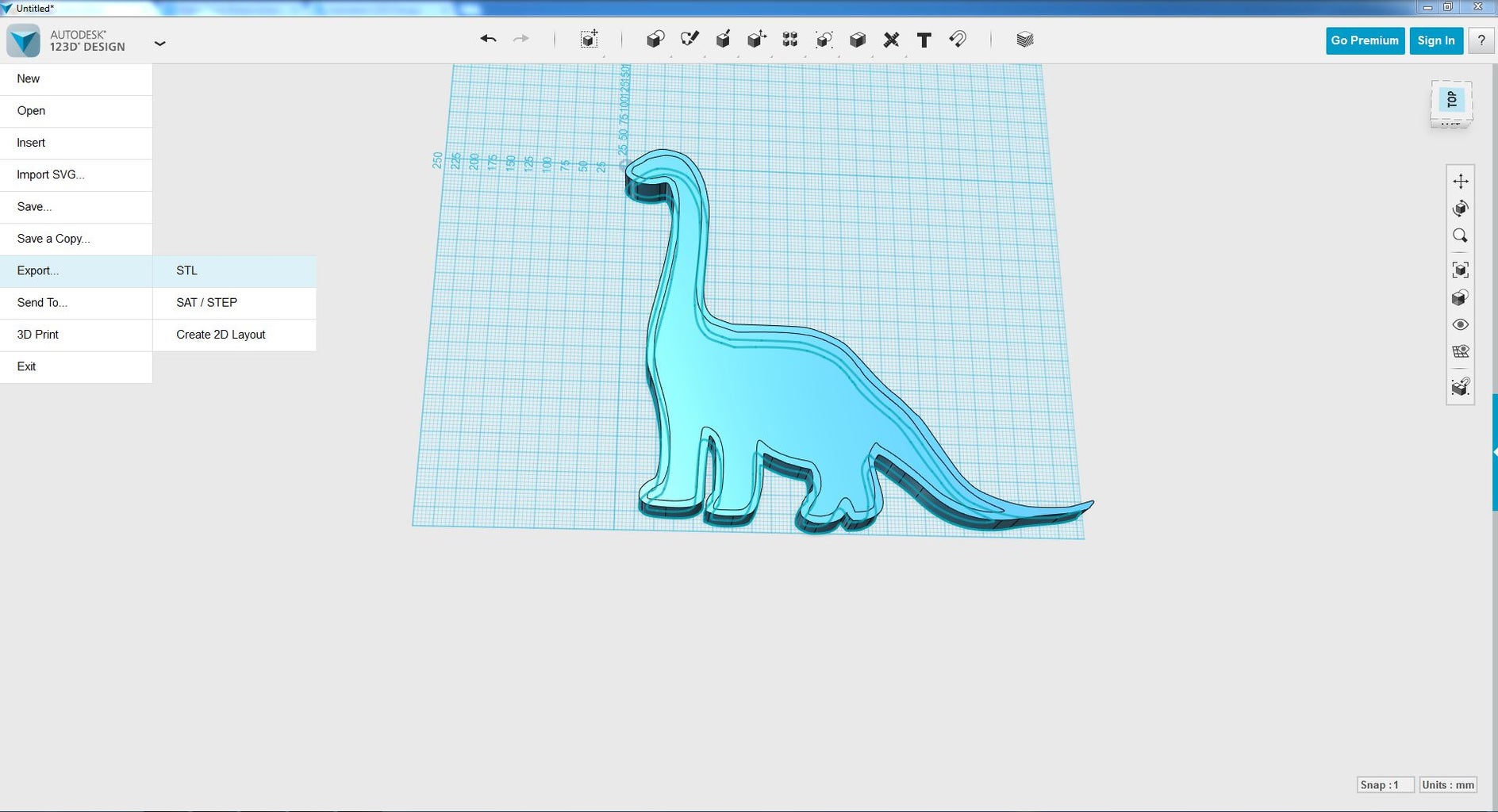
Task: Select the Sketch tool icon
Action: 689,40
